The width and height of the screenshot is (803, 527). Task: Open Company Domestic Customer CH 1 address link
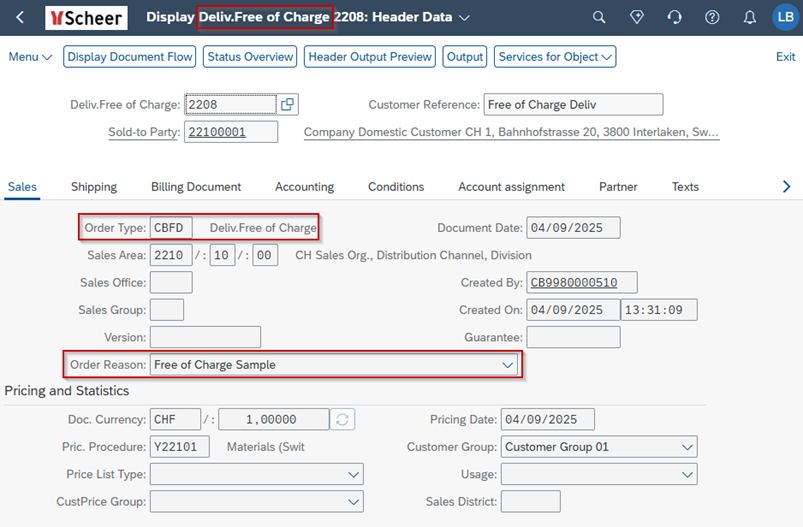pyautogui.click(x=511, y=132)
